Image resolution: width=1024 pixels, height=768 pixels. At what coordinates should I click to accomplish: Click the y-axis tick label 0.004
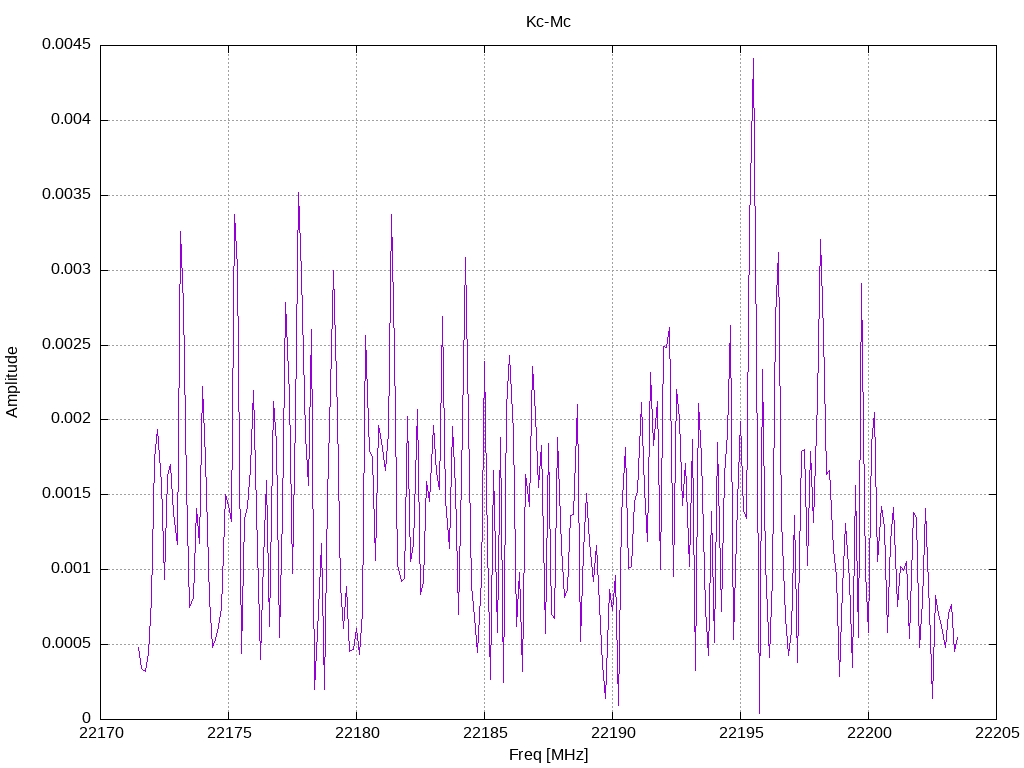pyautogui.click(x=71, y=120)
